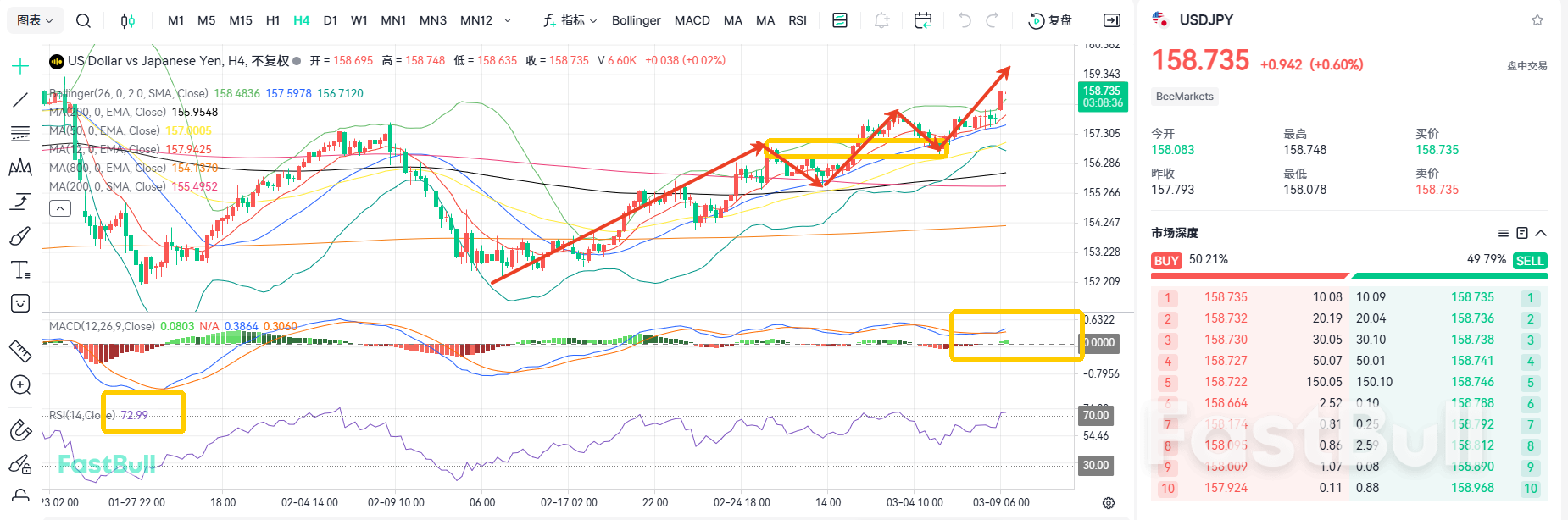Click the BUY label in market depth
Image resolution: width=1568 pixels, height=520 pixels.
pos(1167,261)
